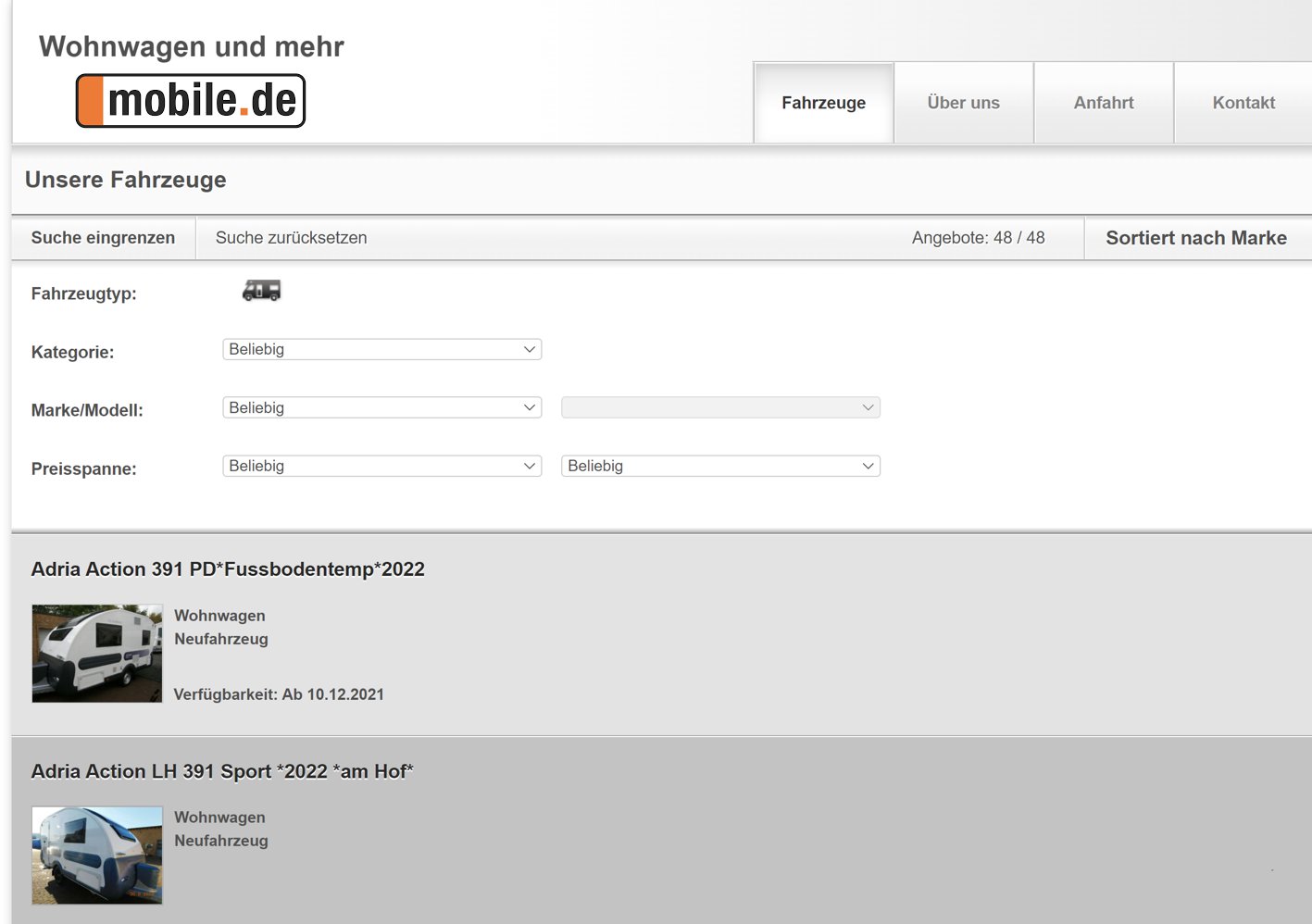Click the Adria Action LH 391 Sport thumbnail
The height and width of the screenshot is (924, 1312).
click(97, 855)
